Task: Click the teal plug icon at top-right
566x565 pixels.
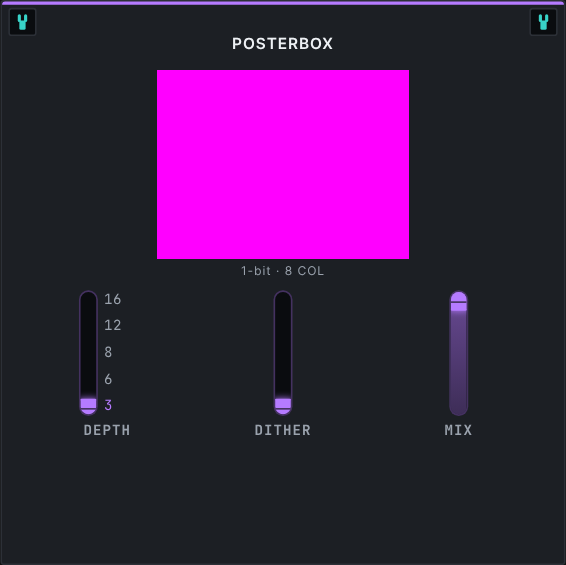Action: click(543, 22)
